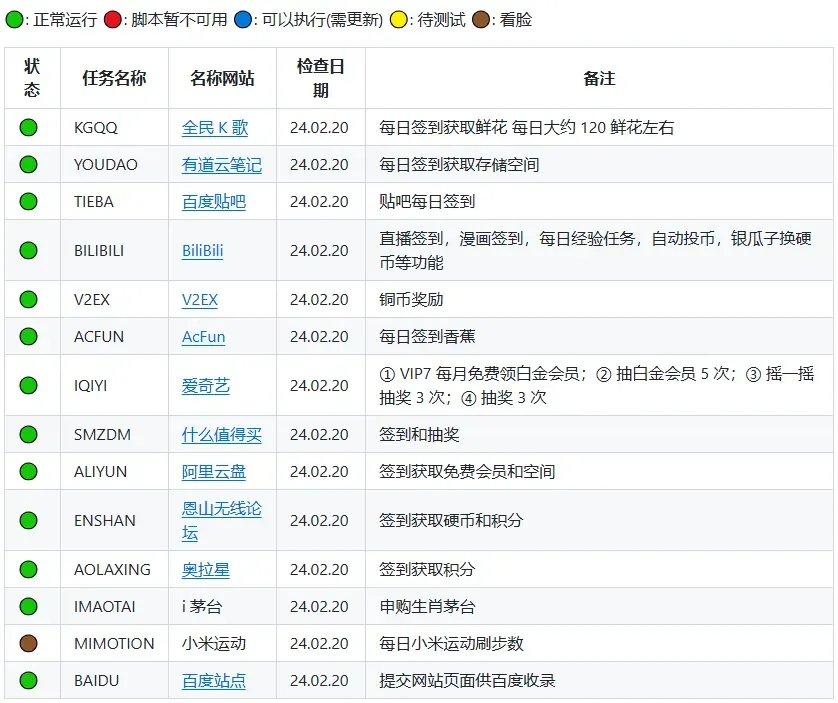
Task: Open the AcFun link
Action: click(x=202, y=336)
